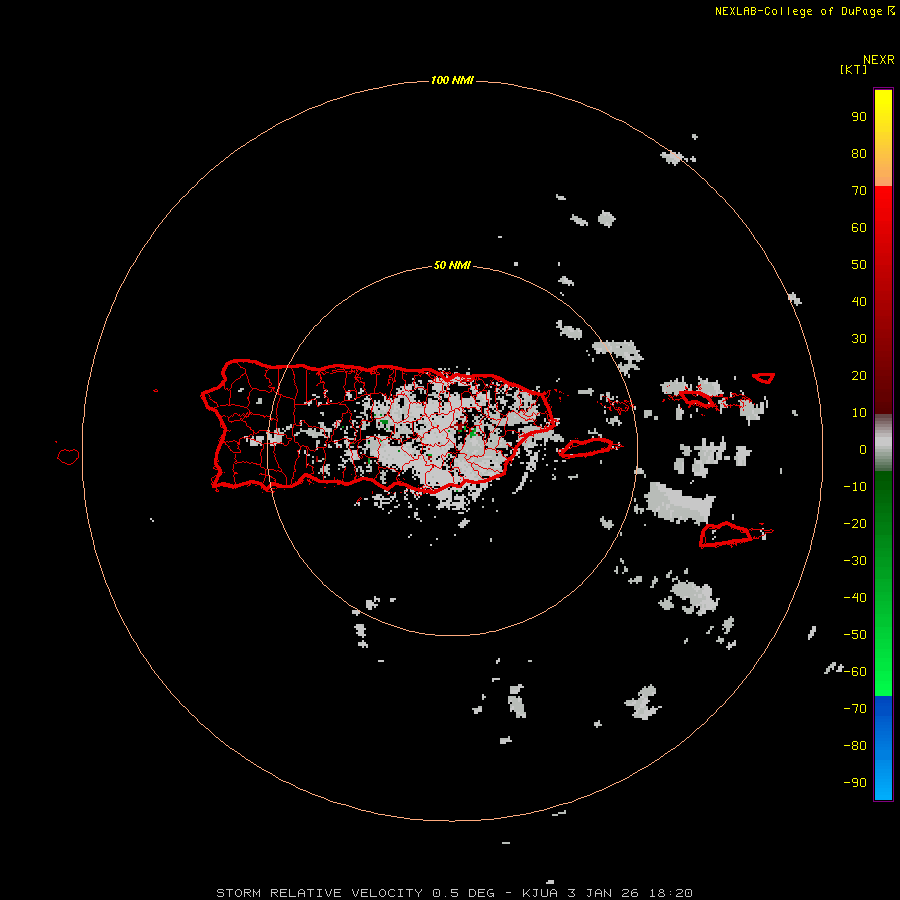
Task: Click the positive 20 scale value
Action: click(x=859, y=375)
